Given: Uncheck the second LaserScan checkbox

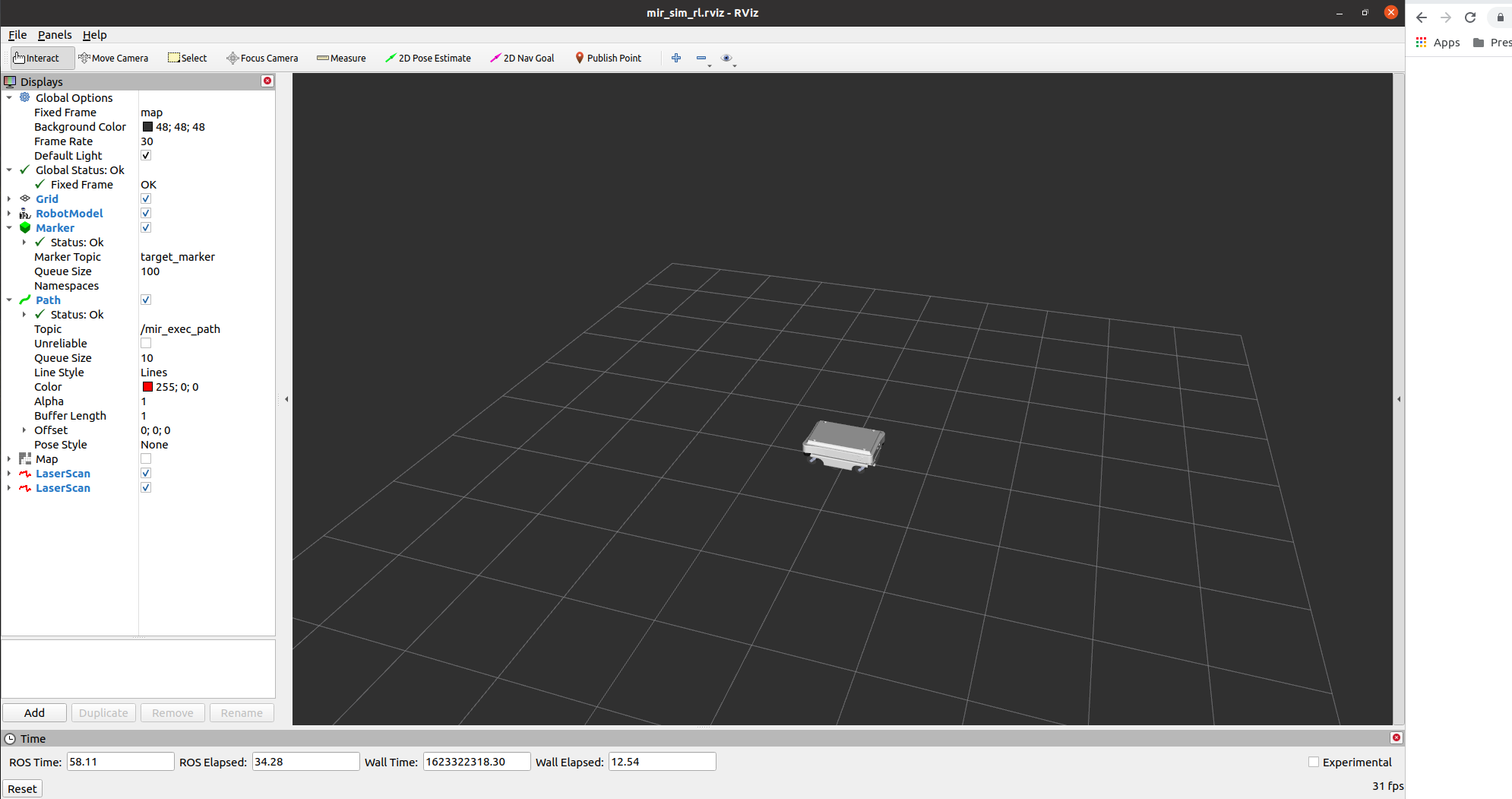Looking at the screenshot, I should click(x=146, y=487).
